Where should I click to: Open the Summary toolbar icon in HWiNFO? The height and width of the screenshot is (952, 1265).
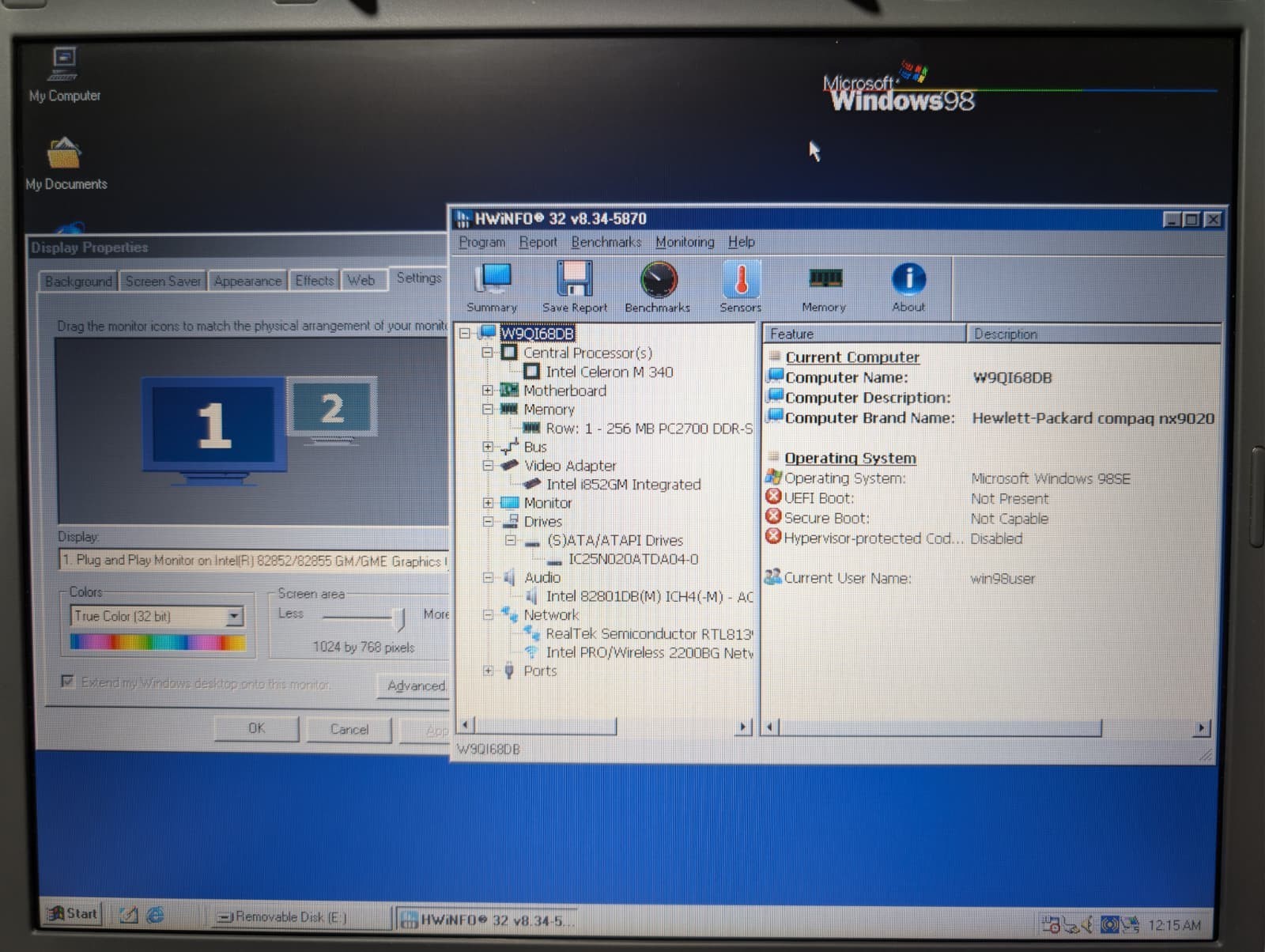492,287
